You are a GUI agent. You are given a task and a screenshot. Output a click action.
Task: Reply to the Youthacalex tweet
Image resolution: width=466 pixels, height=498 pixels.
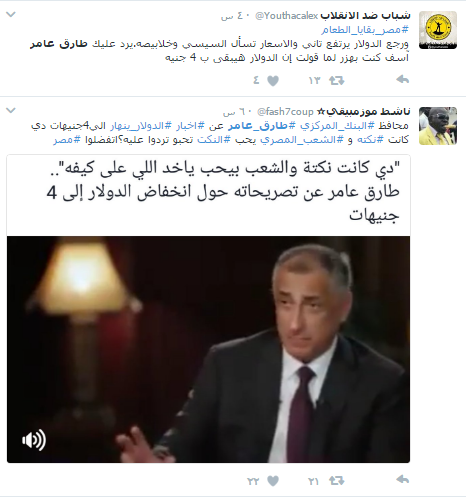(402, 80)
